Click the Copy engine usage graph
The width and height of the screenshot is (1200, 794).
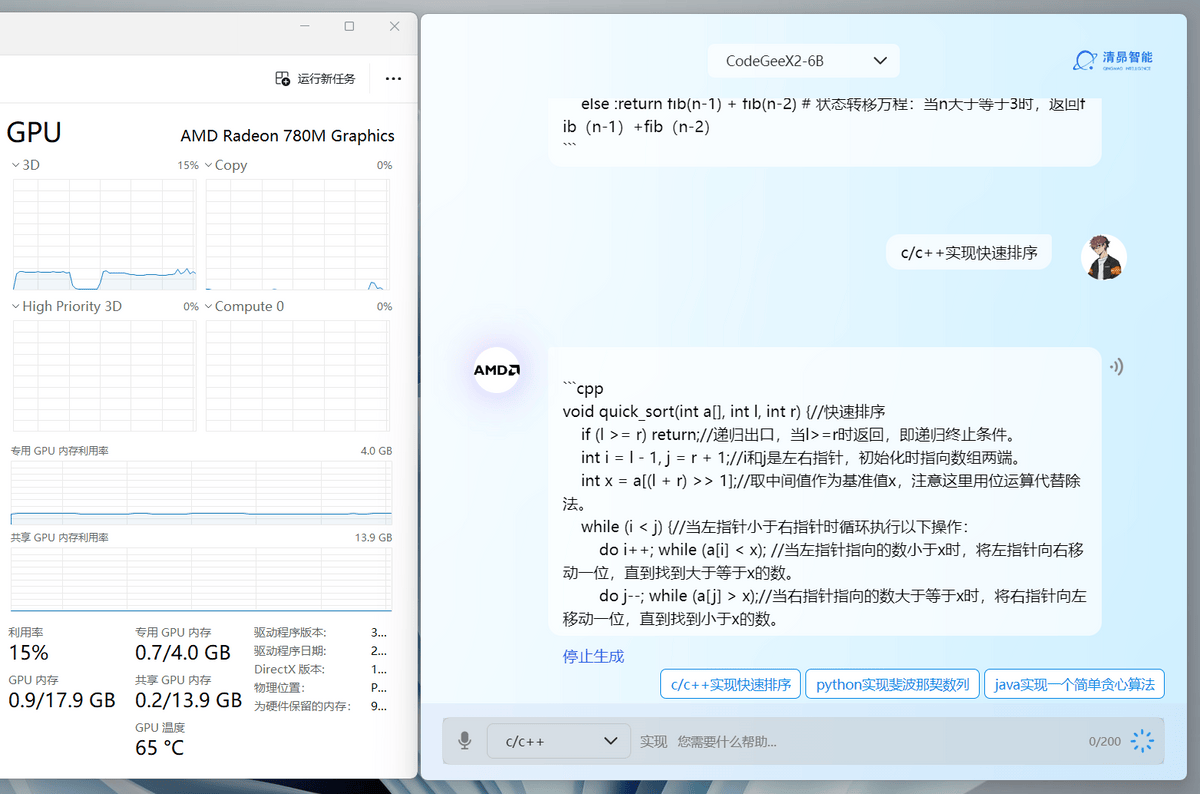tap(298, 235)
